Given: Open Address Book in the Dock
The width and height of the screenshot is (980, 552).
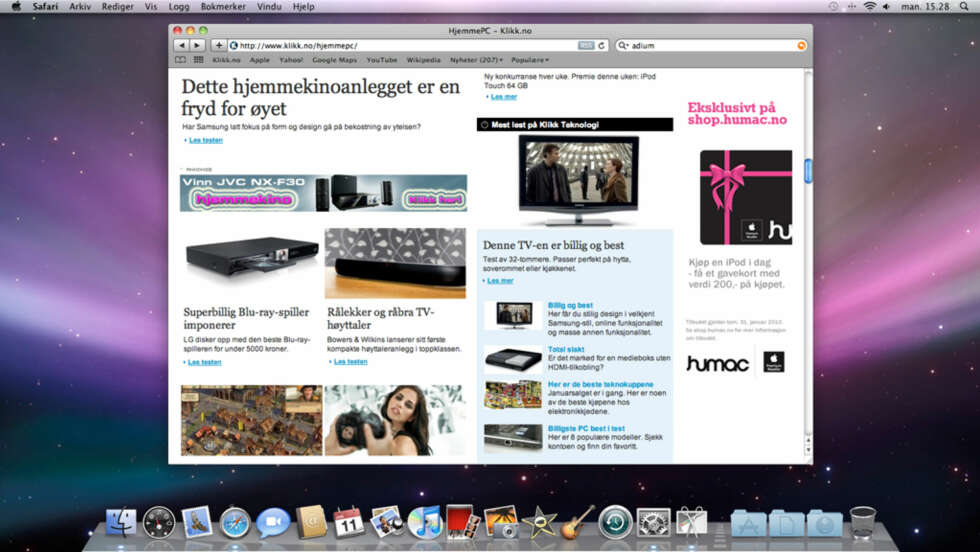Looking at the screenshot, I should 311,522.
